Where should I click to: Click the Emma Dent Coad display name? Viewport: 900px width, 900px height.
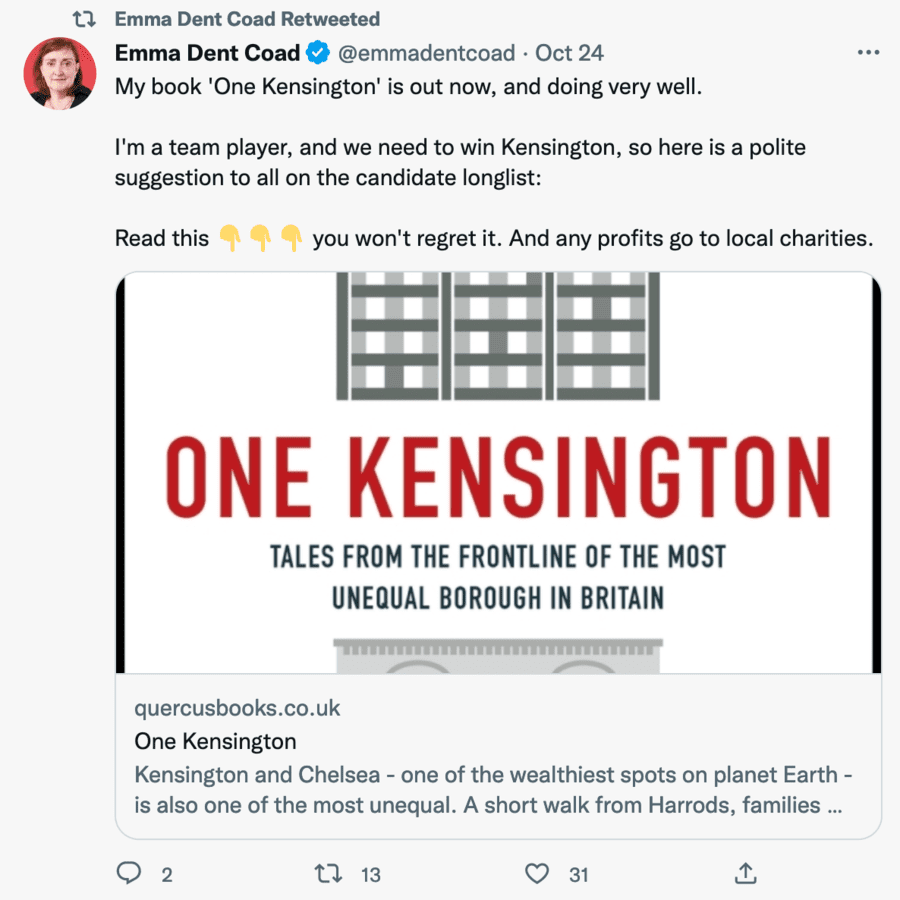[x=207, y=52]
